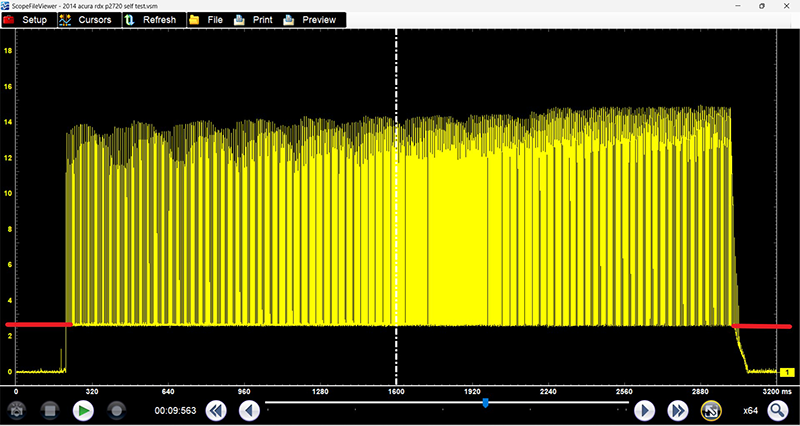This screenshot has width=800, height=426.
Task: Step forward one frame
Action: (x=645, y=410)
